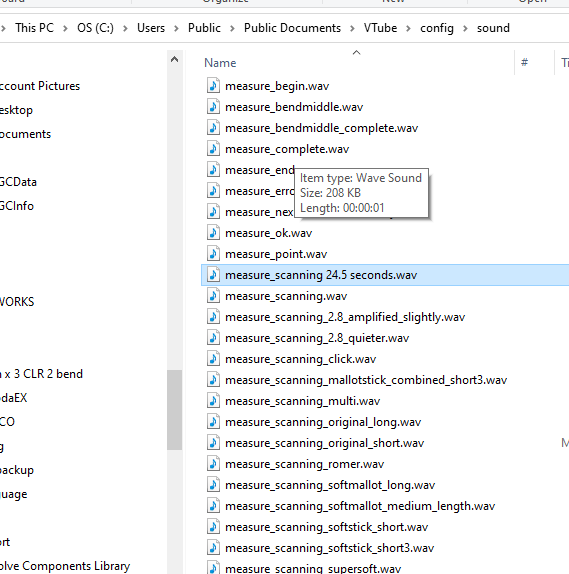Click the icon beside measure_complete.wav
Image resolution: width=569 pixels, height=574 pixels.
coord(213,149)
